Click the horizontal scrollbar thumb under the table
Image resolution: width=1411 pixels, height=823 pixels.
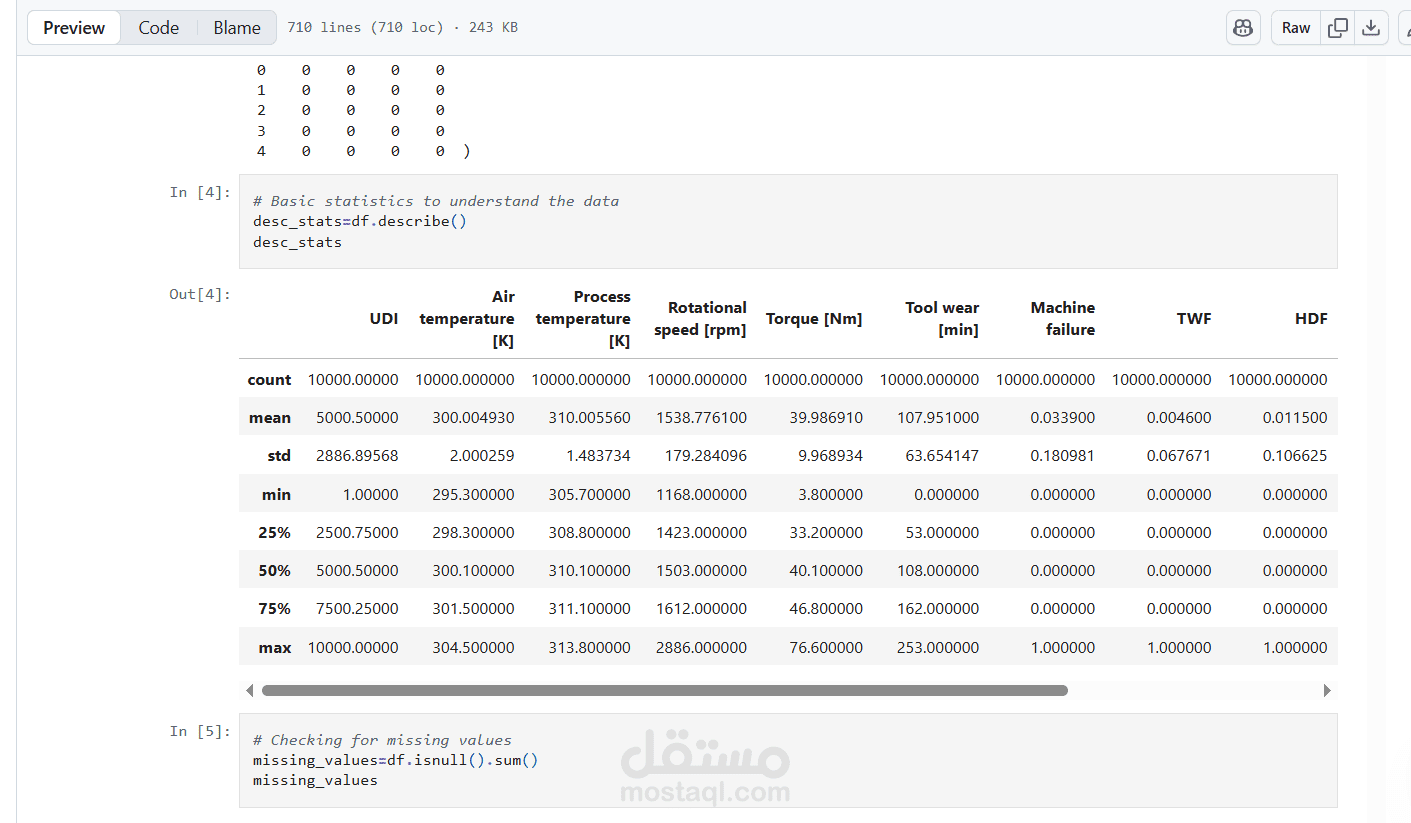(665, 690)
